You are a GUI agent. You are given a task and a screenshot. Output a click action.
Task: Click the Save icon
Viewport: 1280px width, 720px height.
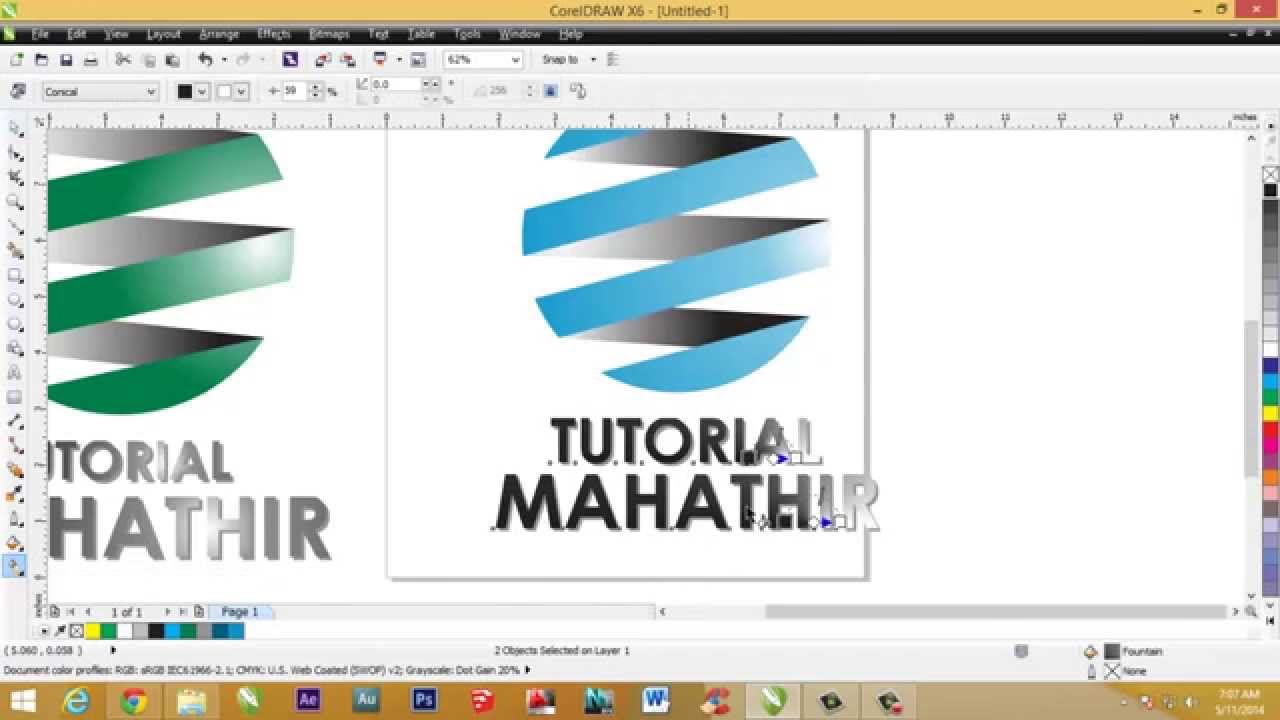click(x=66, y=60)
